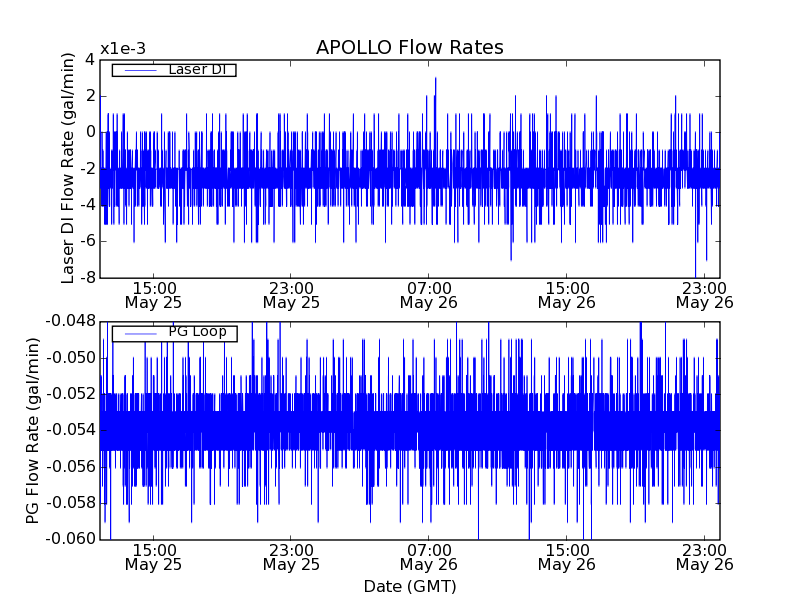Click the "x1e-3" scale multiplier label

[x=122, y=50]
